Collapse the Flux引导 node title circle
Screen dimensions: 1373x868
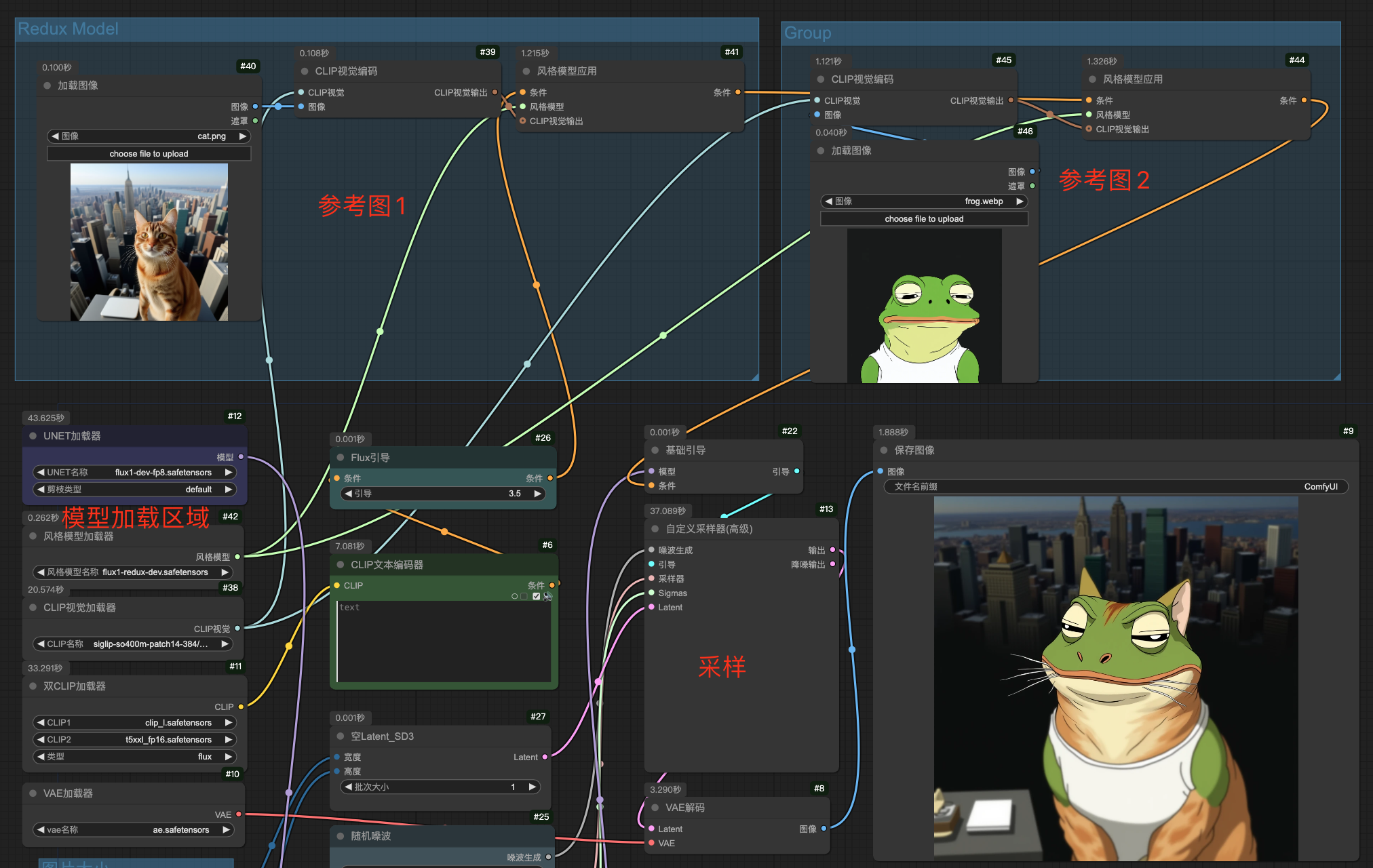click(x=339, y=457)
